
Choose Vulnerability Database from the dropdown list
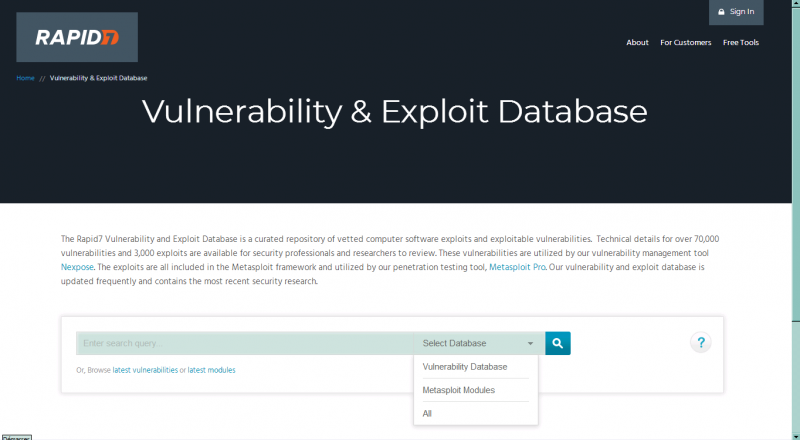[x=465, y=367]
